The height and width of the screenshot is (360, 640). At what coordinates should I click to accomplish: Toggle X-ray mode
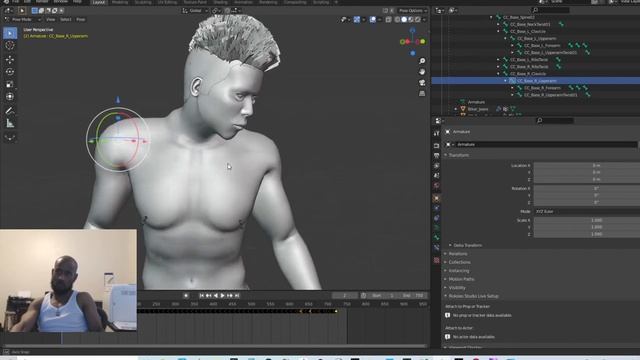(389, 19)
